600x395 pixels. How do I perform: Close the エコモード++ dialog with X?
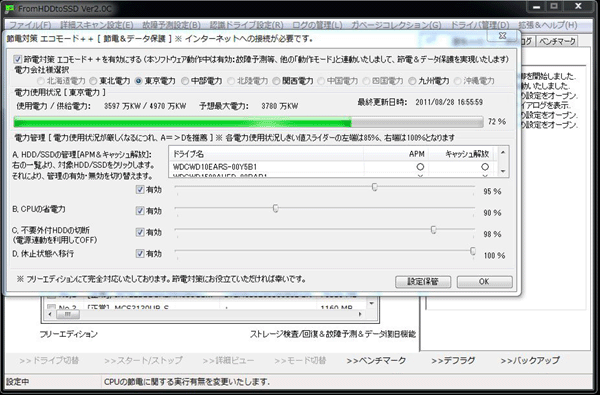pos(503,36)
